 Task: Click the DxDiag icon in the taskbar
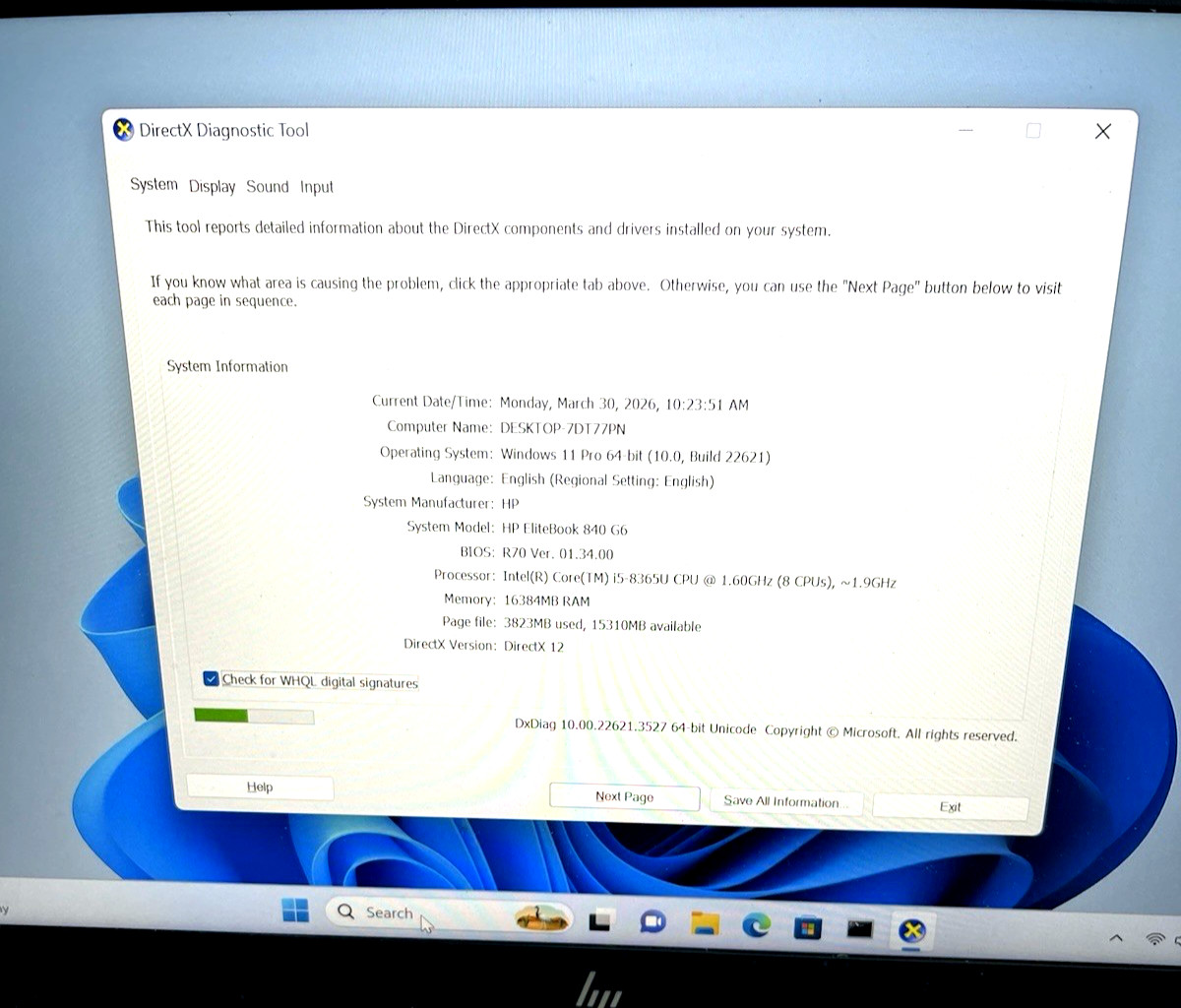(x=912, y=931)
